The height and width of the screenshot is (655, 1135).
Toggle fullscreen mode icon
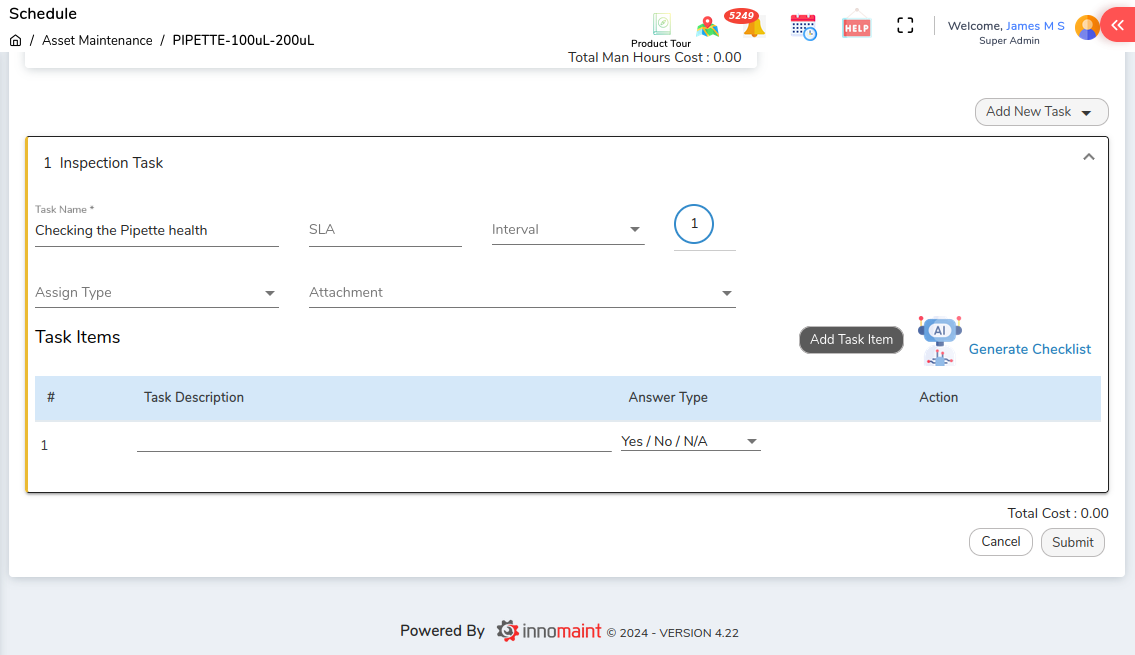pyautogui.click(x=905, y=26)
